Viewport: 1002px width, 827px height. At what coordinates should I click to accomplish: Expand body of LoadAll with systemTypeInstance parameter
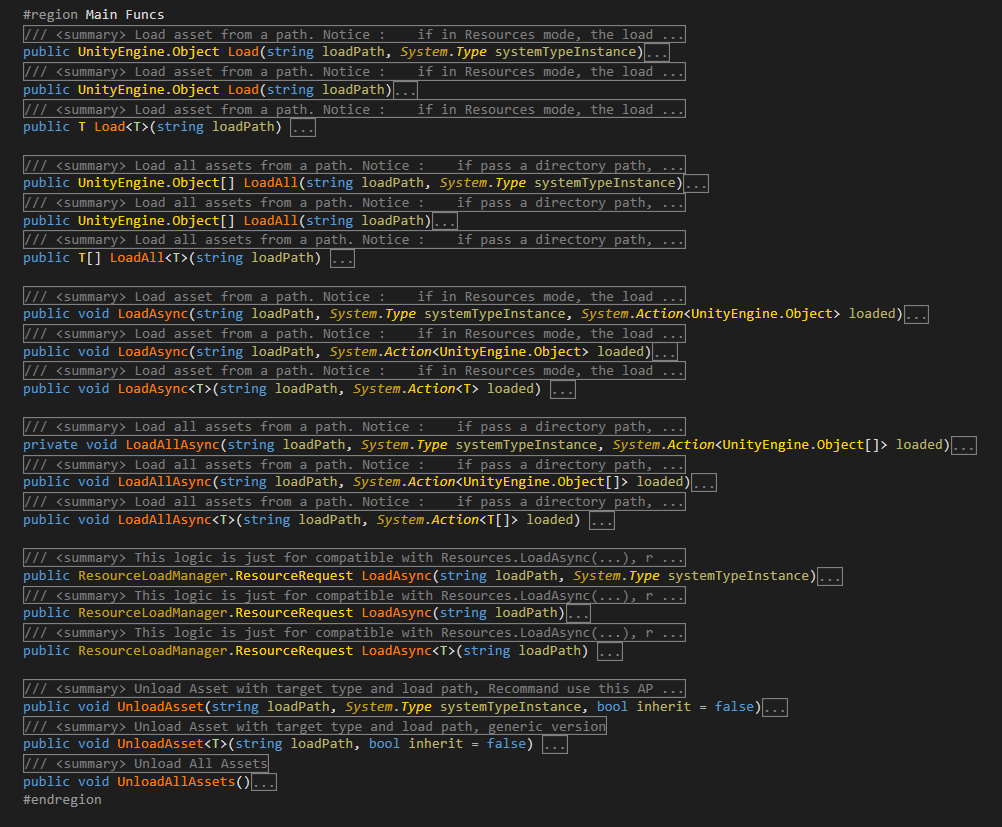[696, 184]
